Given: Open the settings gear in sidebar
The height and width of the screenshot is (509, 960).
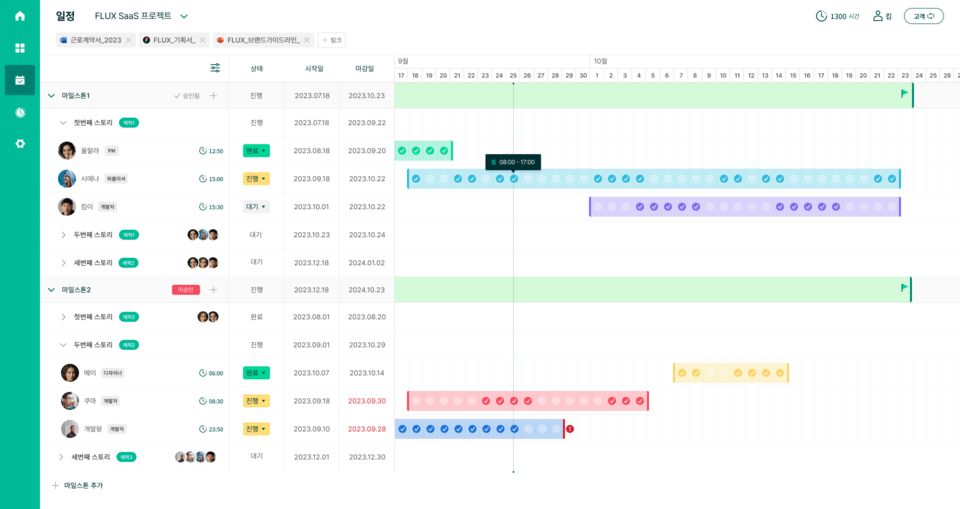Looking at the screenshot, I should (x=20, y=144).
